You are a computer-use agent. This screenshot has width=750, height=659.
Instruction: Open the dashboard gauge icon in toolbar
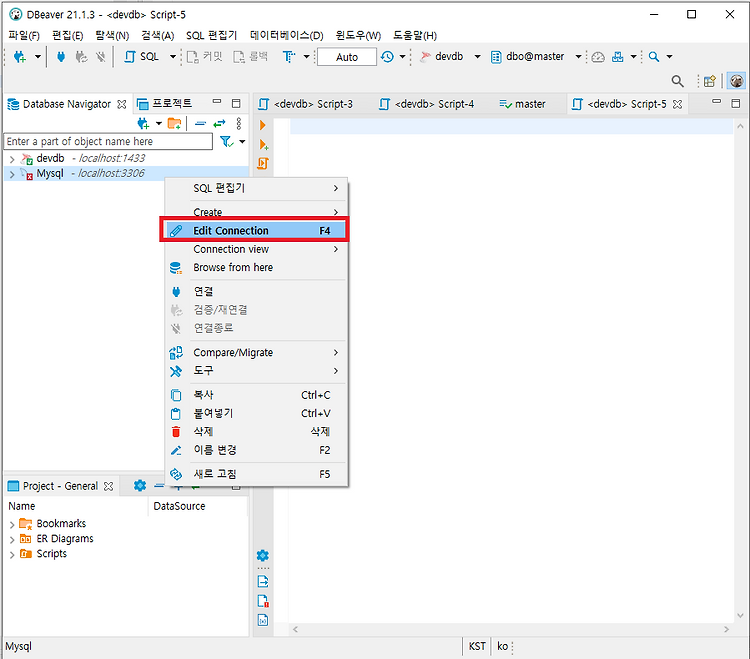tap(598, 57)
